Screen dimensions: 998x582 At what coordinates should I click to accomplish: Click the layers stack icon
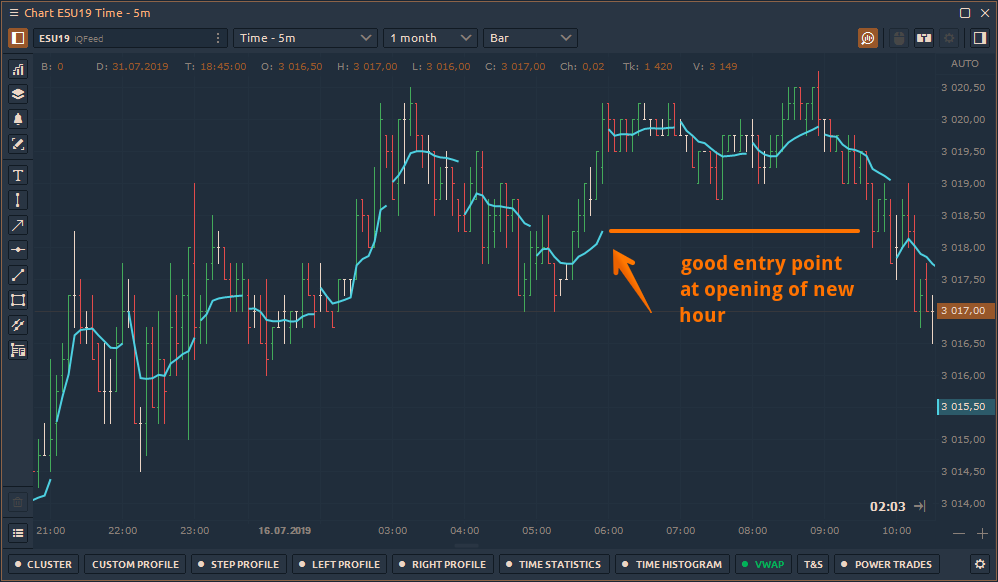[x=18, y=94]
